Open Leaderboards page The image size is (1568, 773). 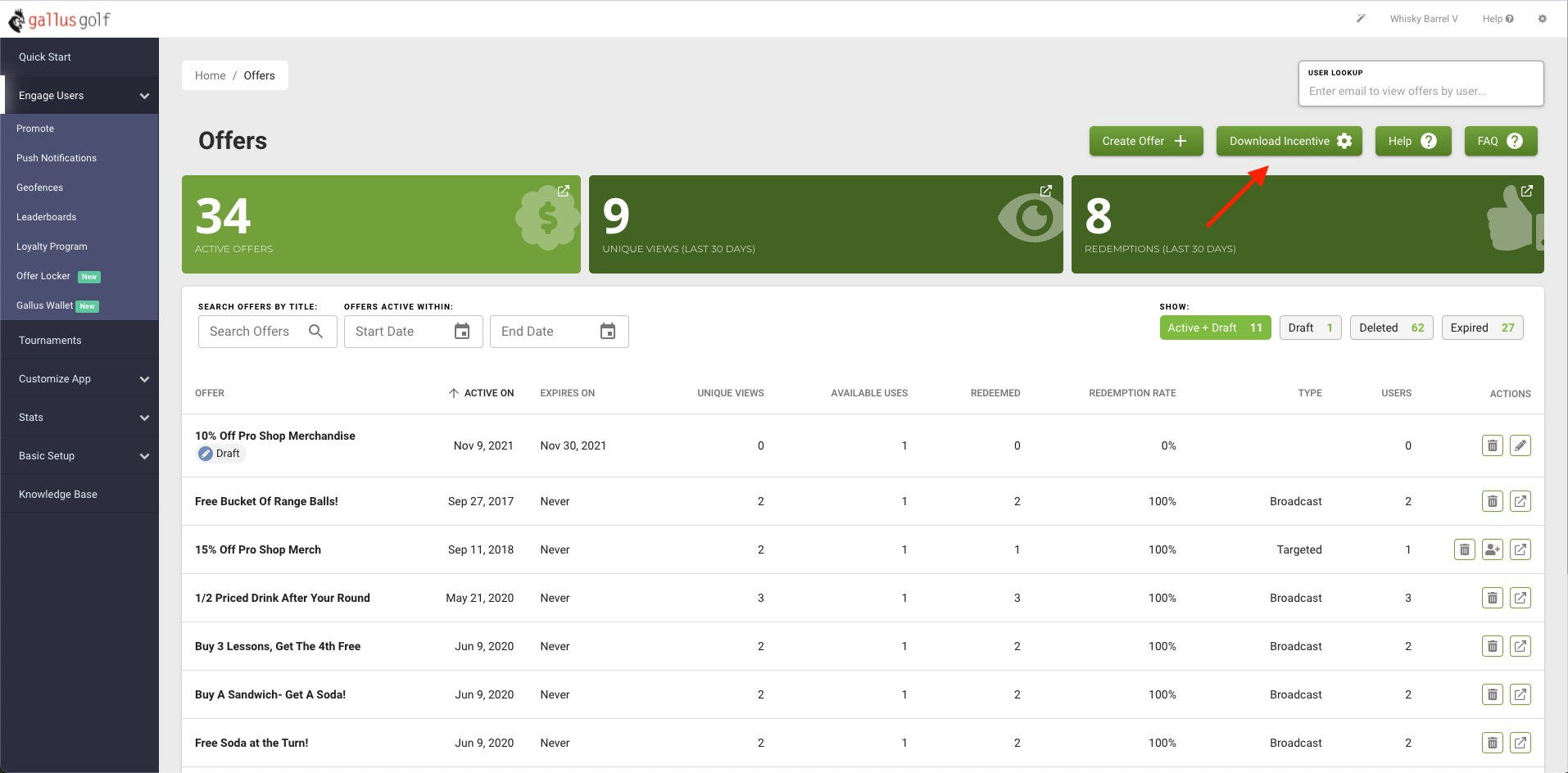[46, 217]
